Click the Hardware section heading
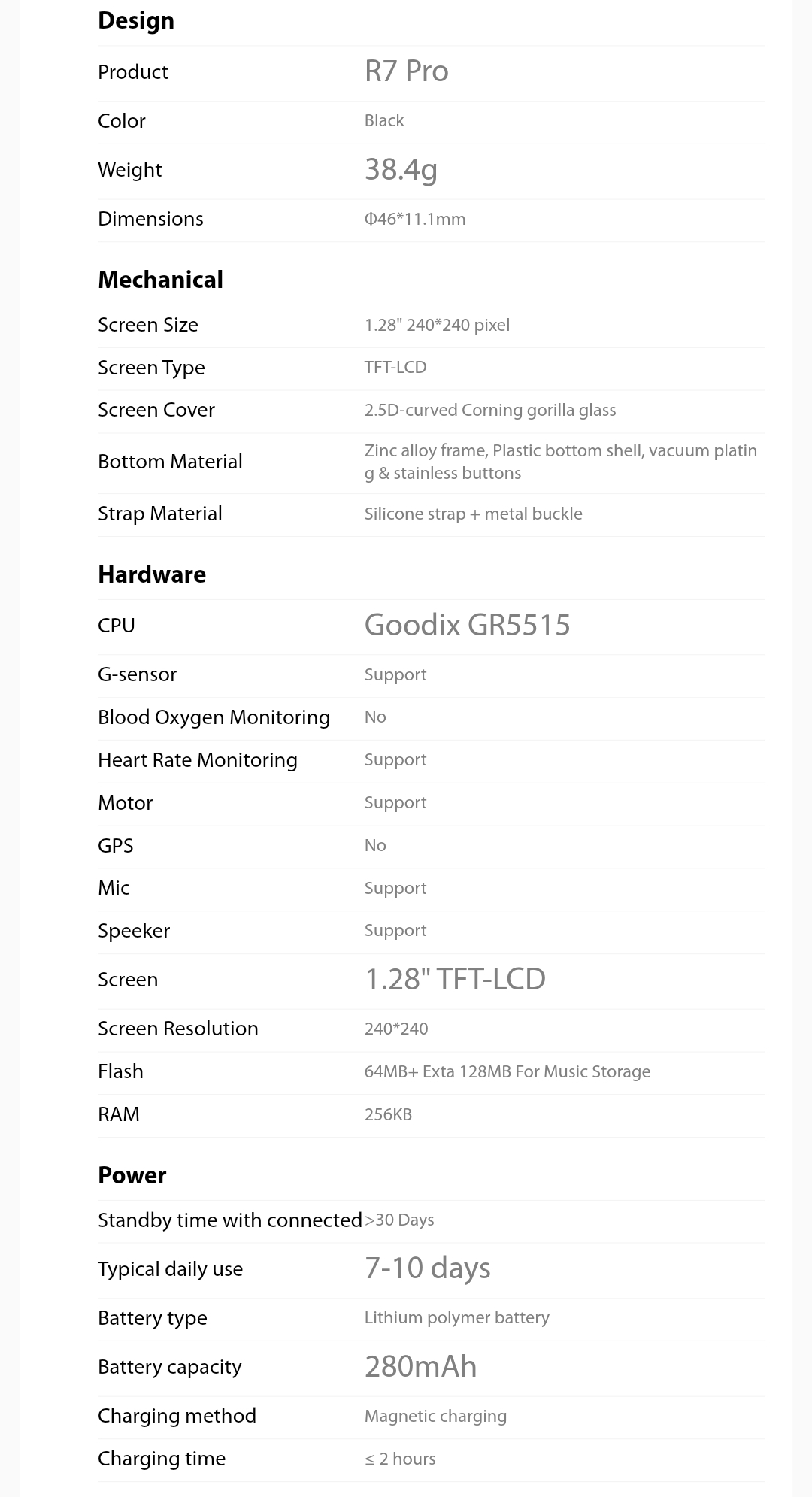 coord(152,574)
